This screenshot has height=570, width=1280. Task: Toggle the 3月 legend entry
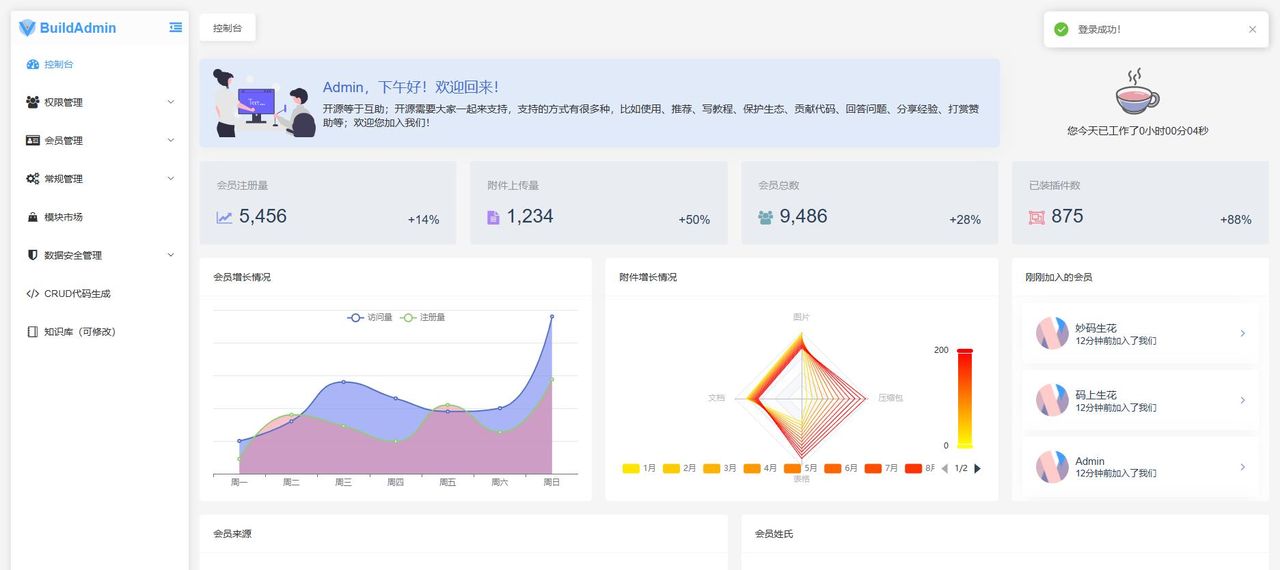[x=720, y=468]
